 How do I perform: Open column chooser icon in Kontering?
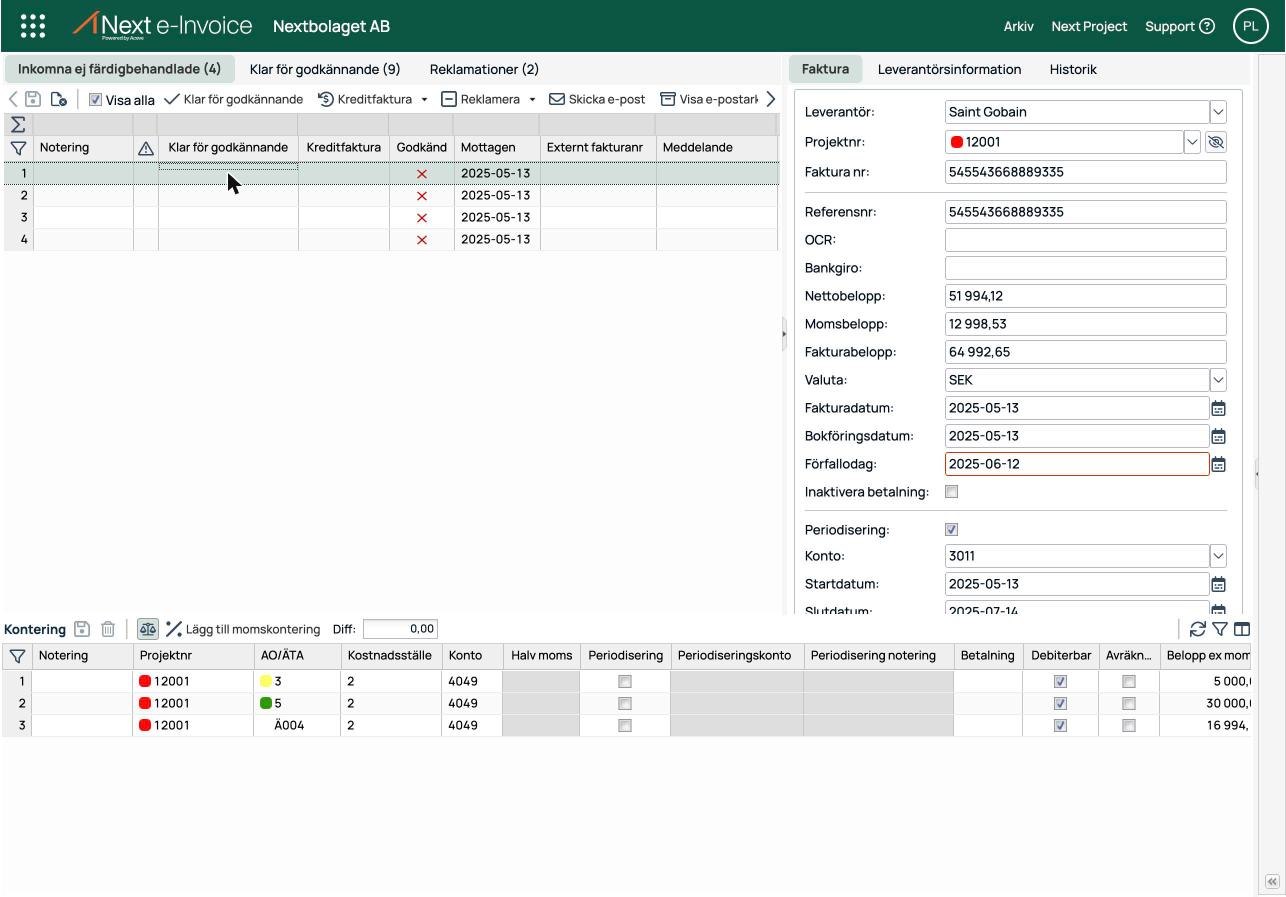1242,629
